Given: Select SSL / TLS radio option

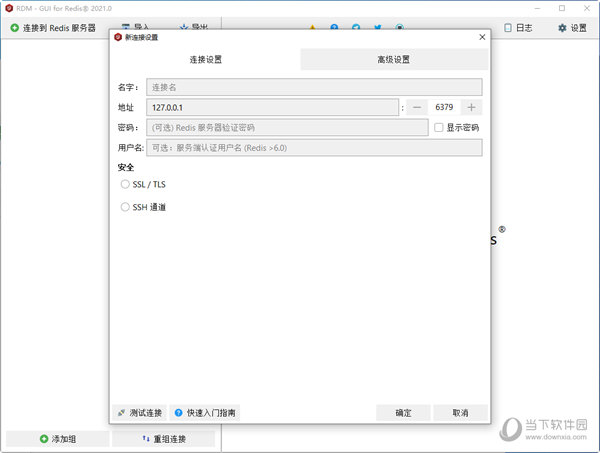Looking at the screenshot, I should 125,184.
